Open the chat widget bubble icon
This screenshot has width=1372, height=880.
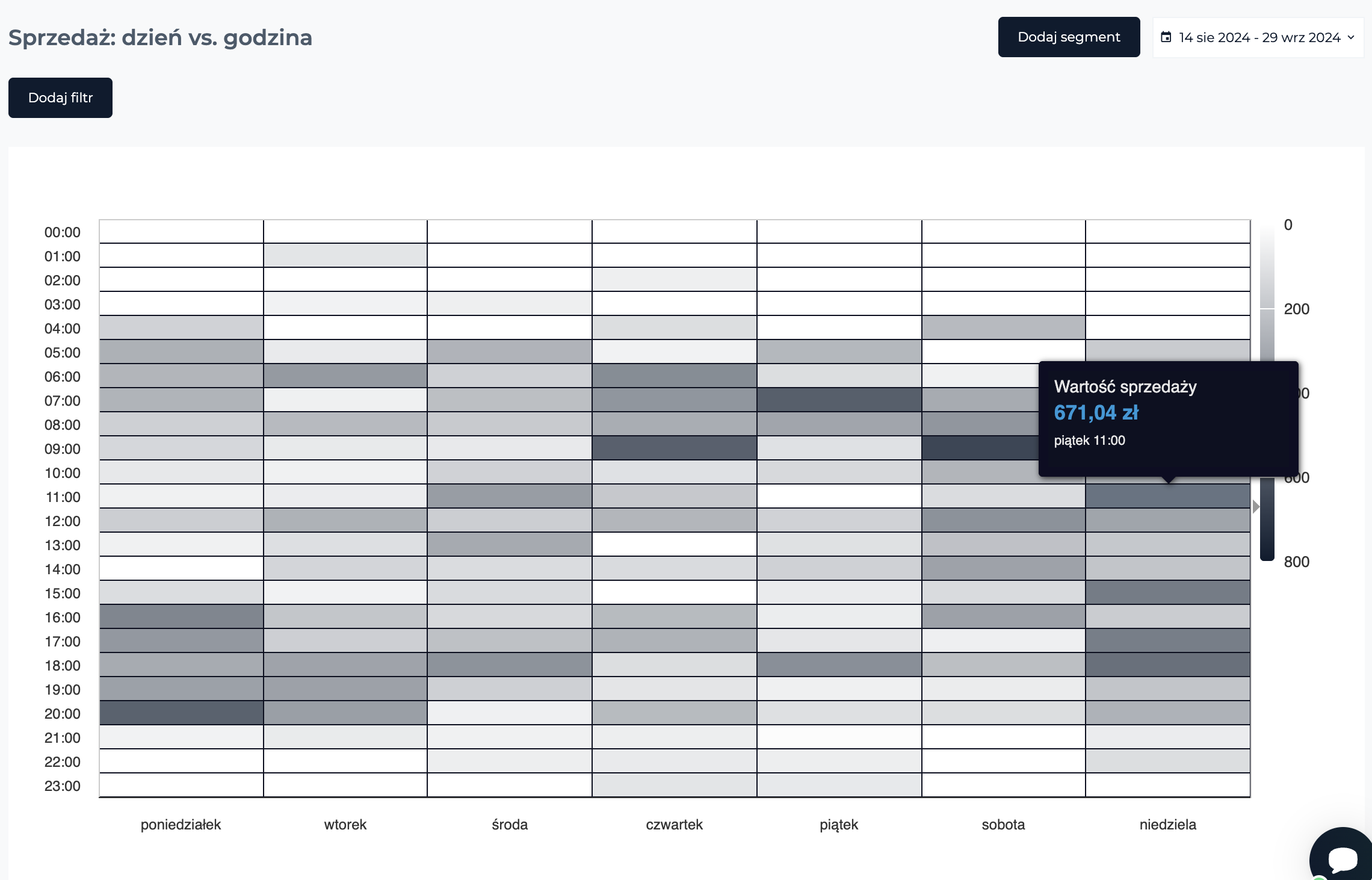(x=1342, y=856)
